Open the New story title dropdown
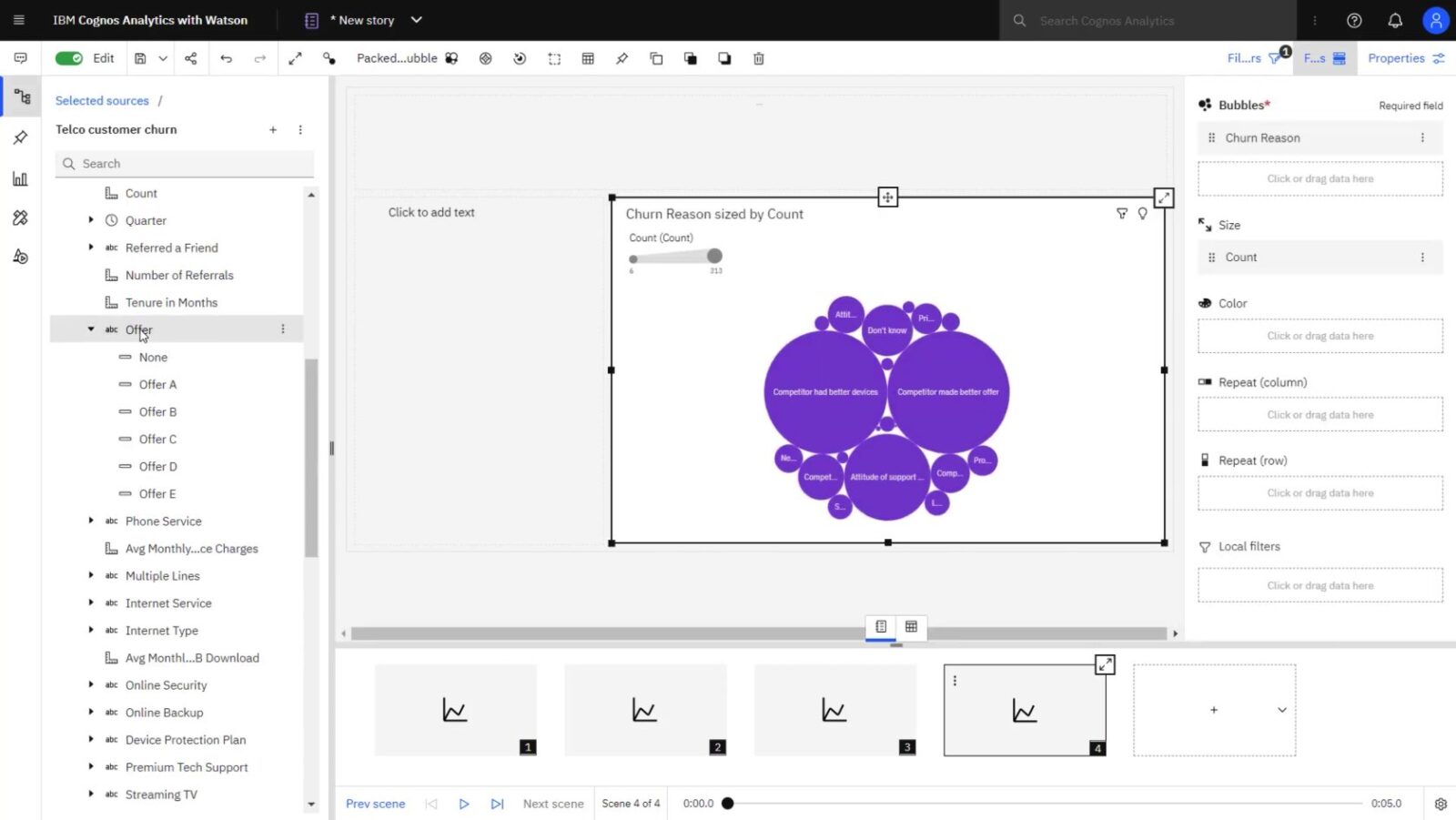Image resolution: width=1456 pixels, height=820 pixels. coord(416,19)
